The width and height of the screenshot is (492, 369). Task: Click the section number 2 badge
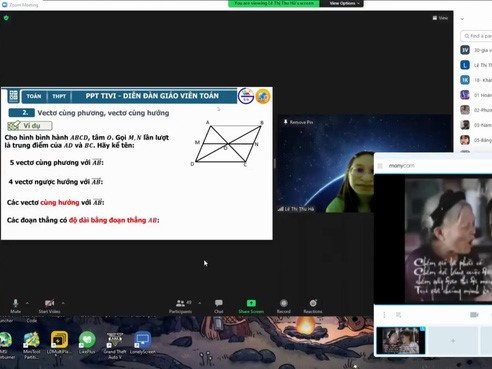coord(22,113)
